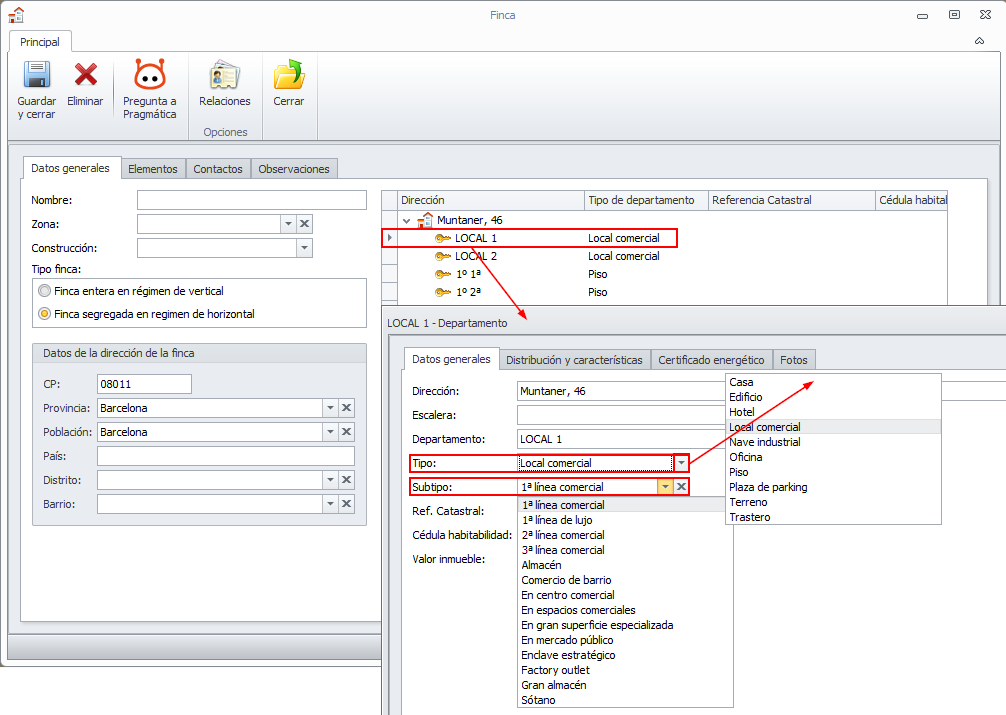
Task: Choose Oficina from the type list
Action: point(746,457)
